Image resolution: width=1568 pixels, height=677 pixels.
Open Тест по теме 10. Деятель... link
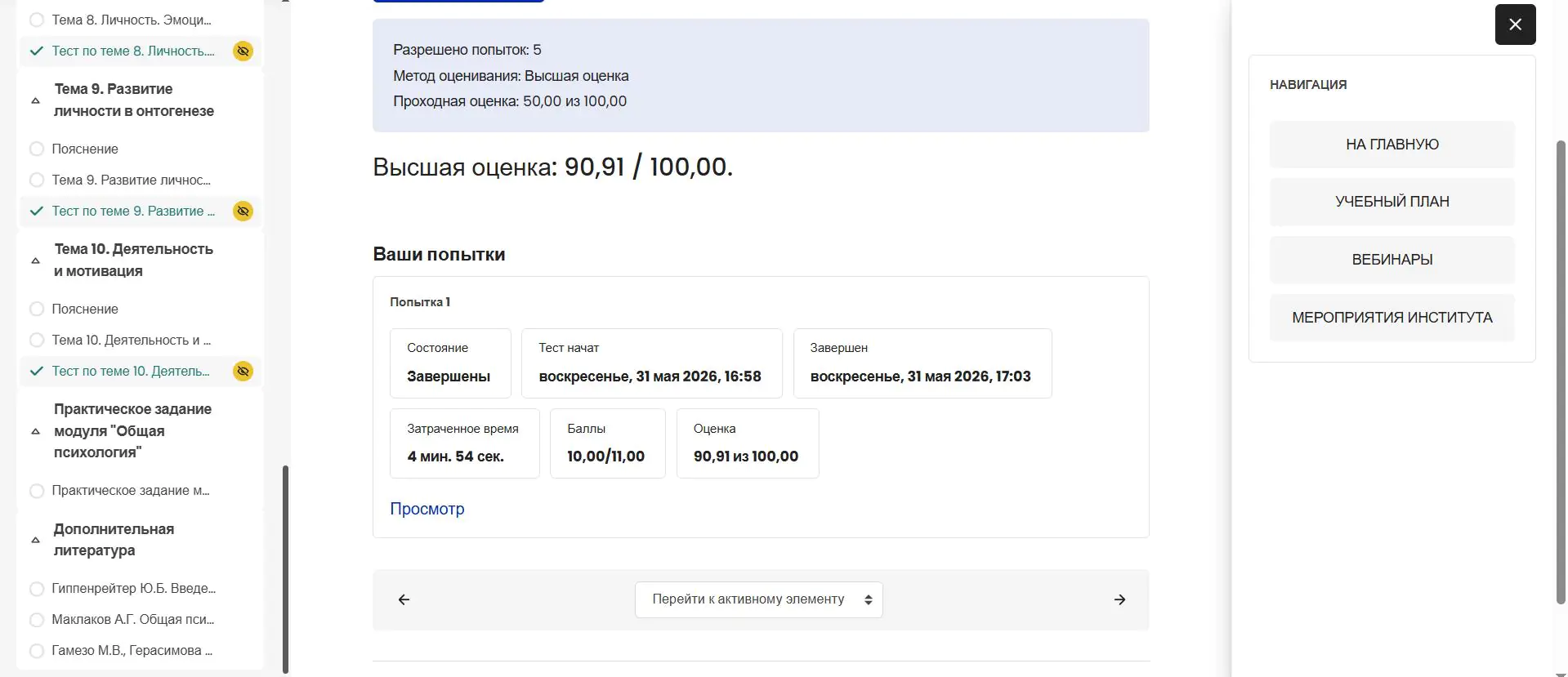pos(131,371)
